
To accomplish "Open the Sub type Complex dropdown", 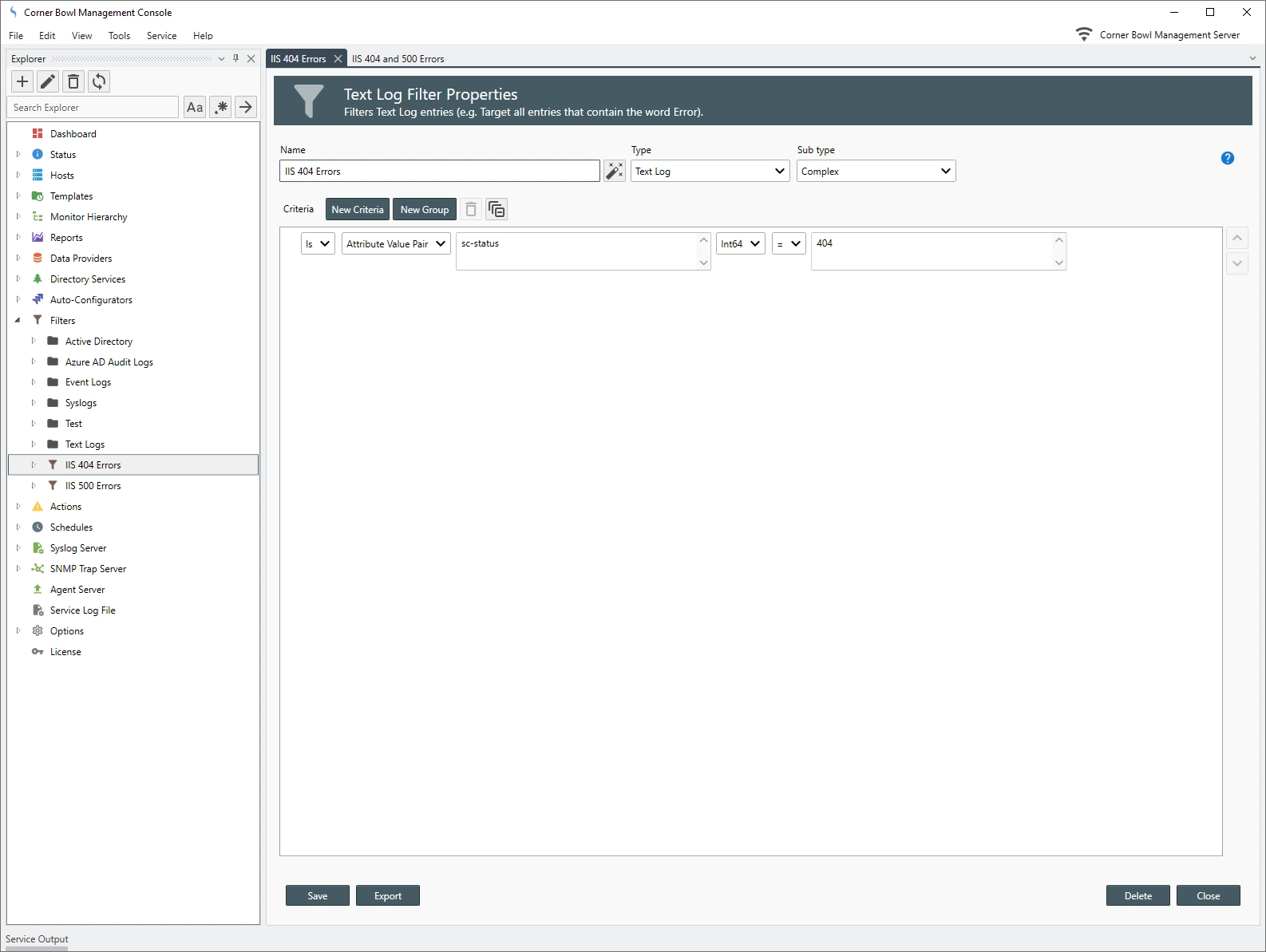I will coord(876,171).
